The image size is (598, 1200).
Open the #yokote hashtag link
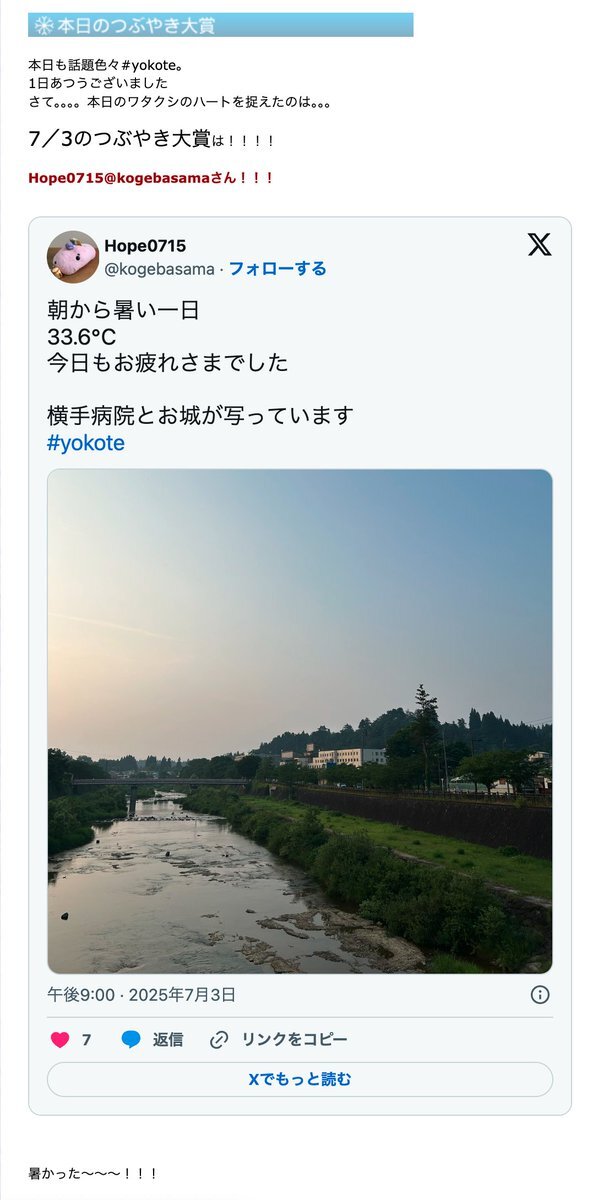tap(86, 443)
